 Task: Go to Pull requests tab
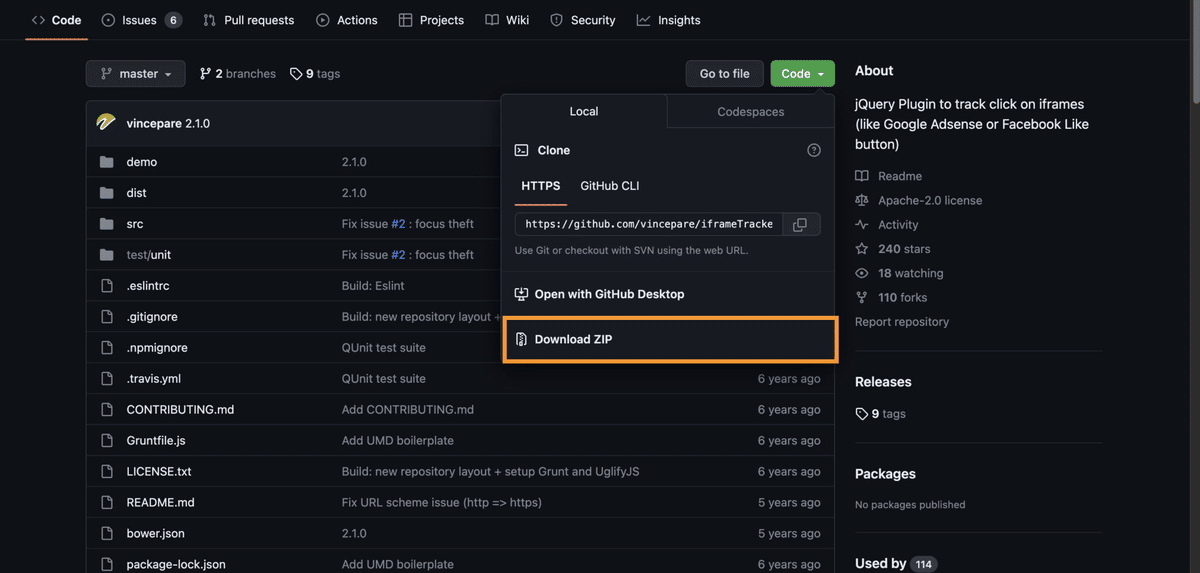tap(248, 20)
